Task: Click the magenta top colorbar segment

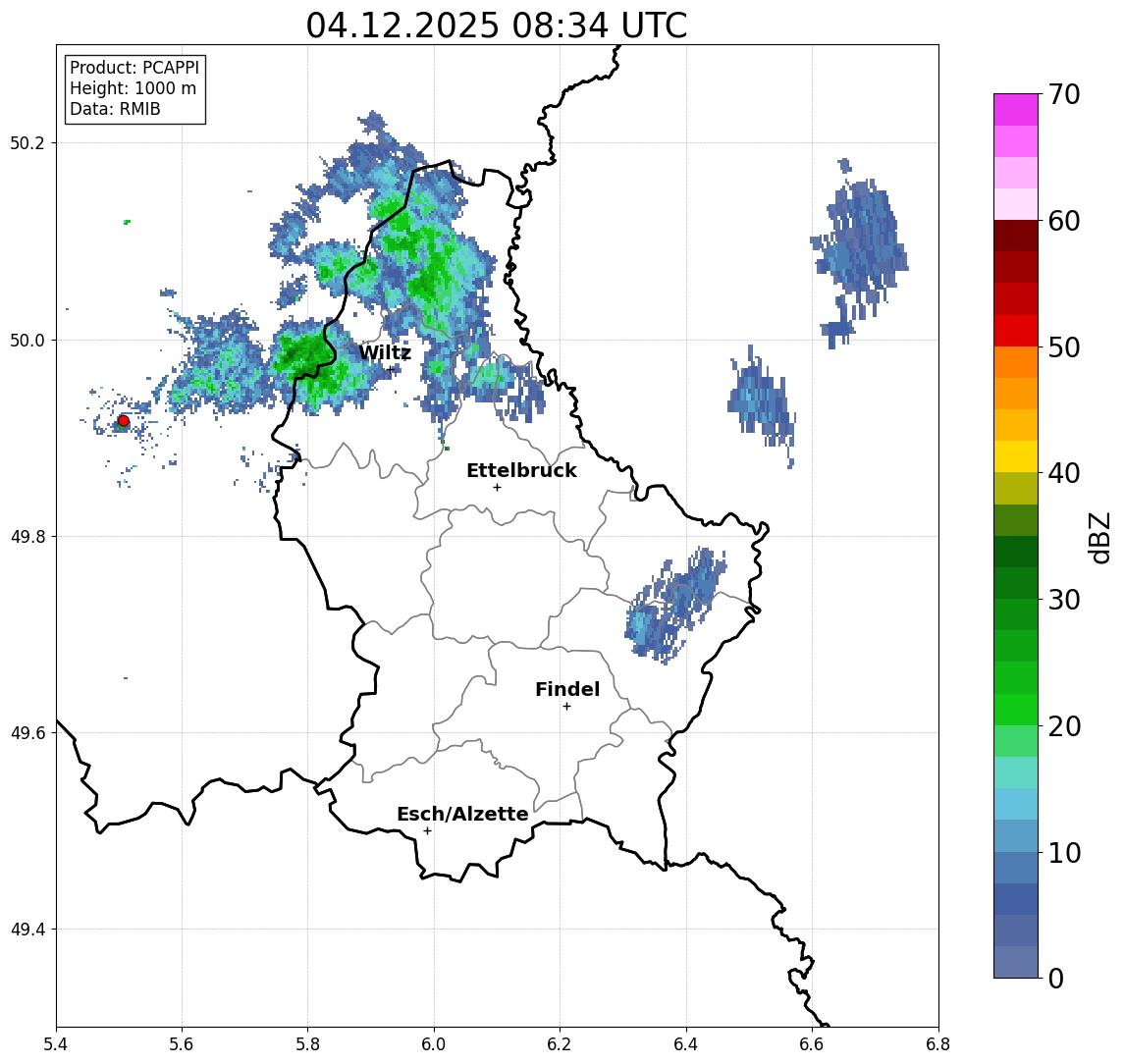Action: 1016,110
